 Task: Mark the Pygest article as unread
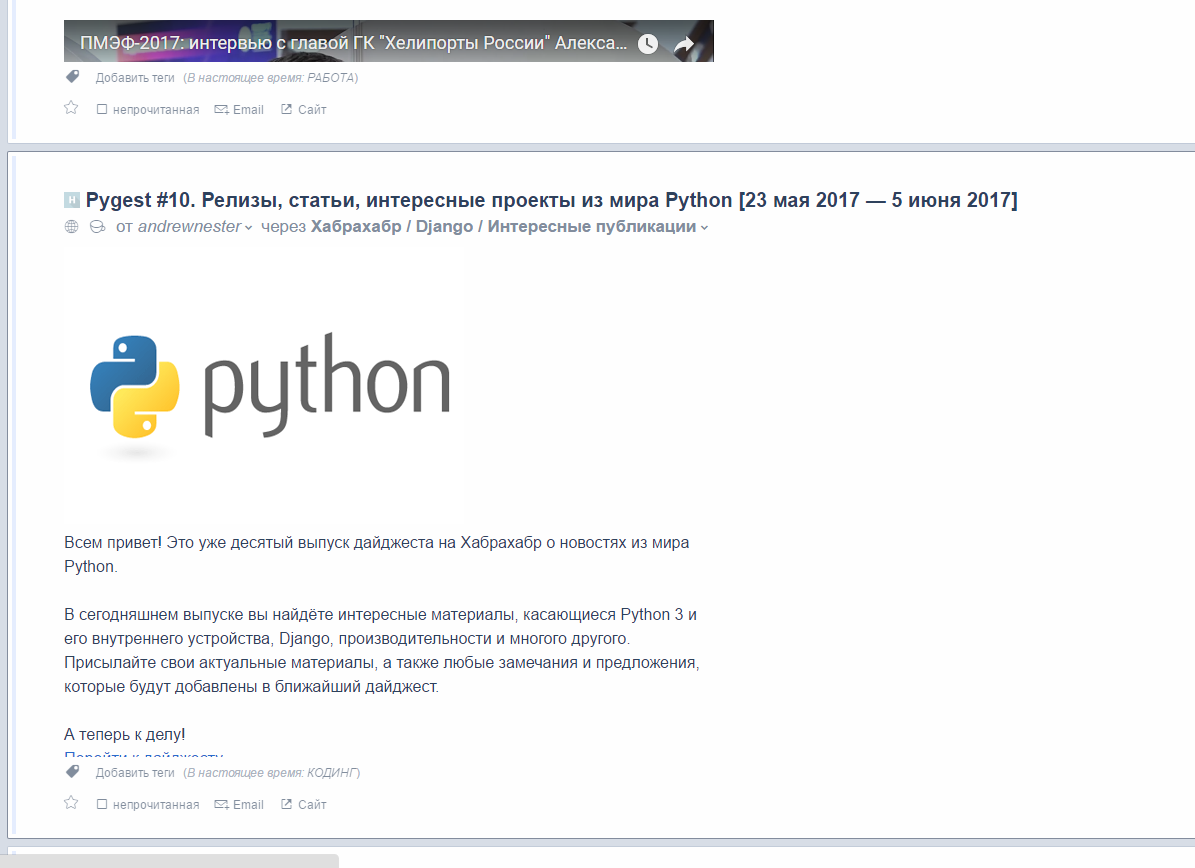148,805
